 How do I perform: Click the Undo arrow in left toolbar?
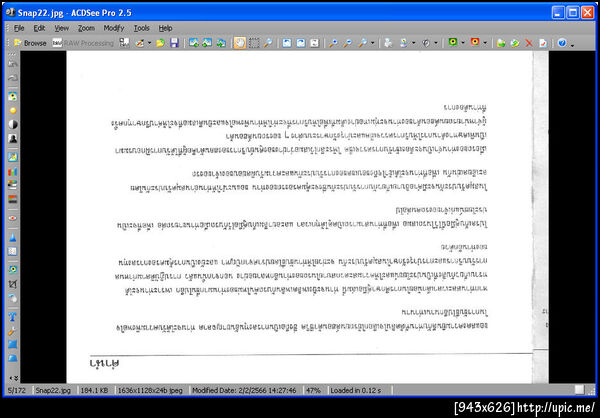13,64
